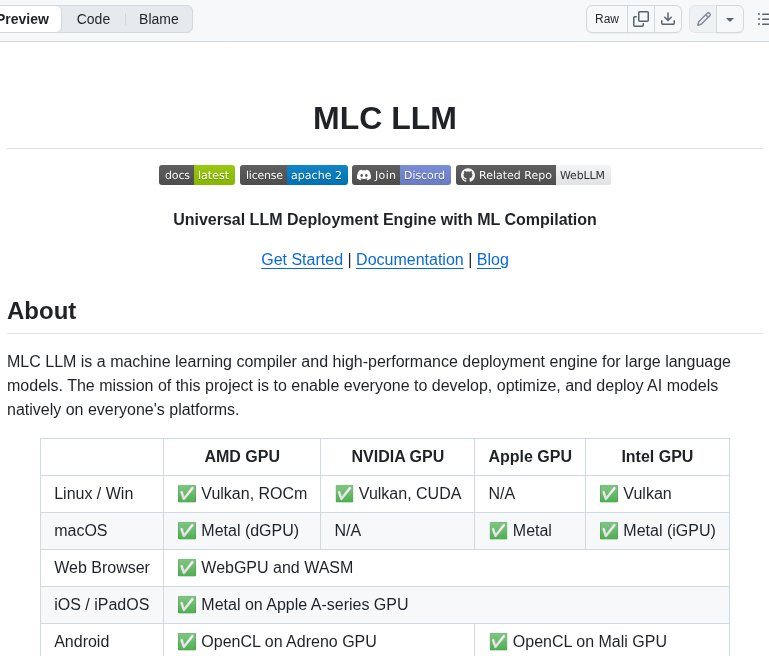The width and height of the screenshot is (769, 656).
Task: Edit file with pencil icon
Action: (703, 19)
